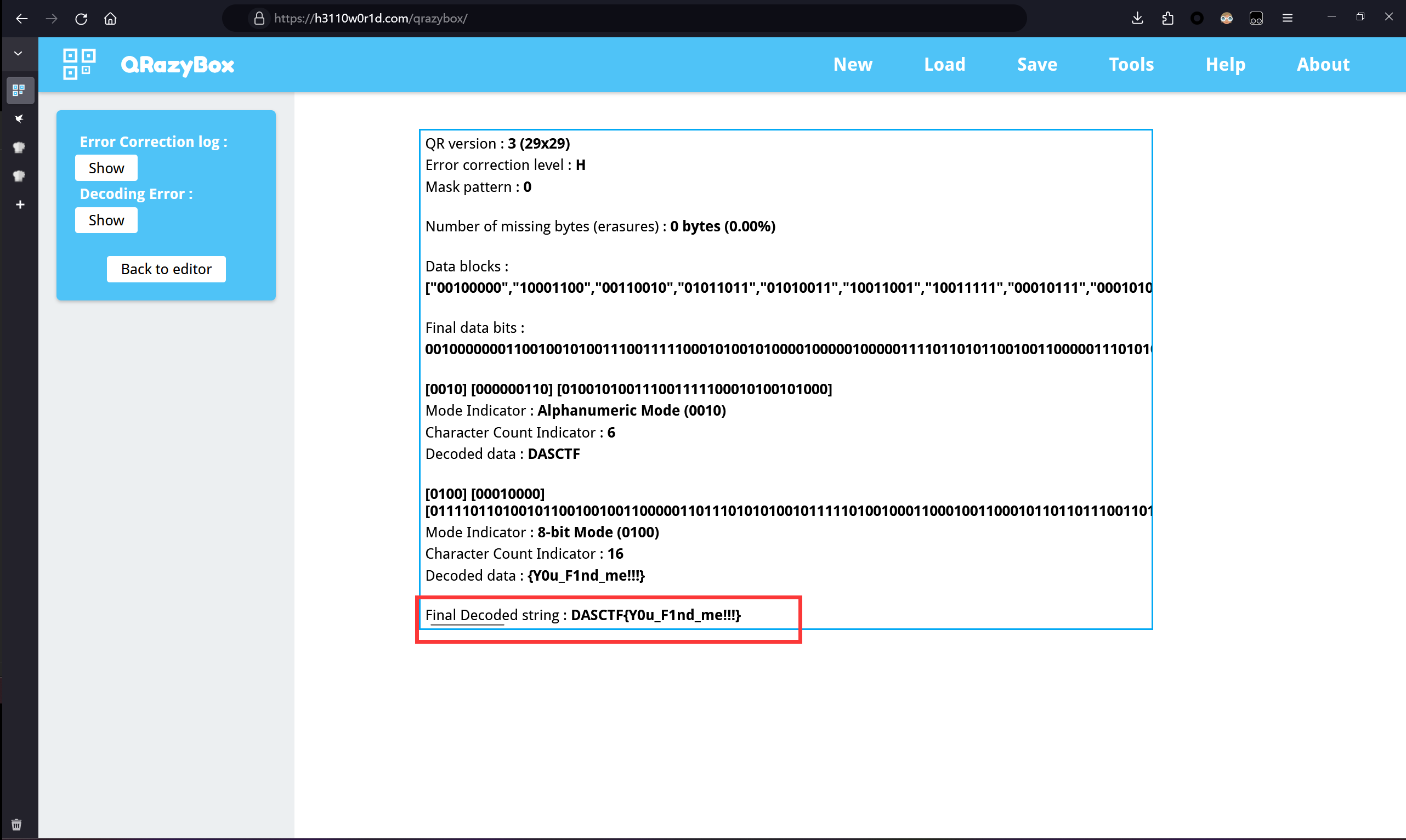
Task: Open the Save menu
Action: (1037, 65)
